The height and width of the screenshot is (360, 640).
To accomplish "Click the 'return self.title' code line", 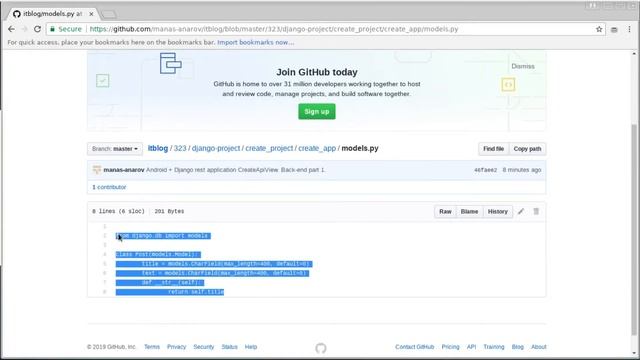I will [x=196, y=292].
